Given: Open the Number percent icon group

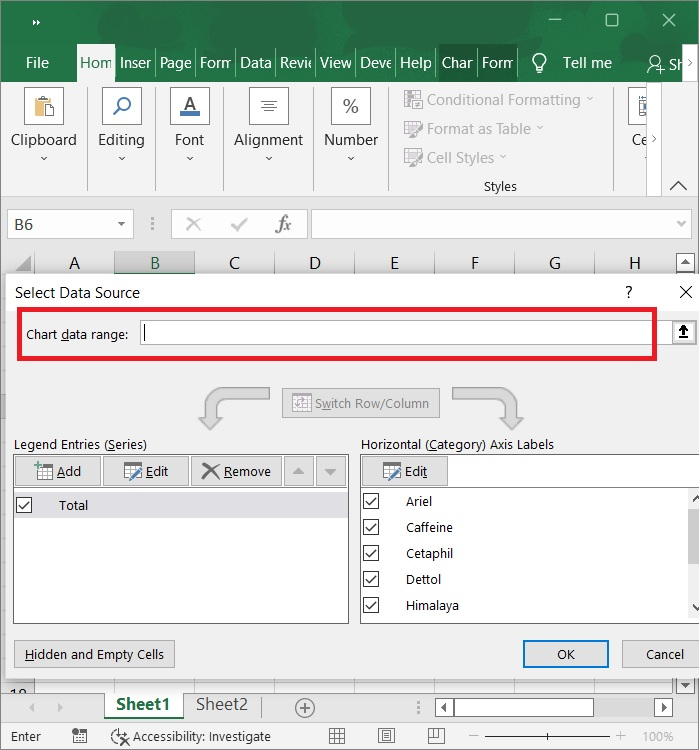Looking at the screenshot, I should 351,106.
